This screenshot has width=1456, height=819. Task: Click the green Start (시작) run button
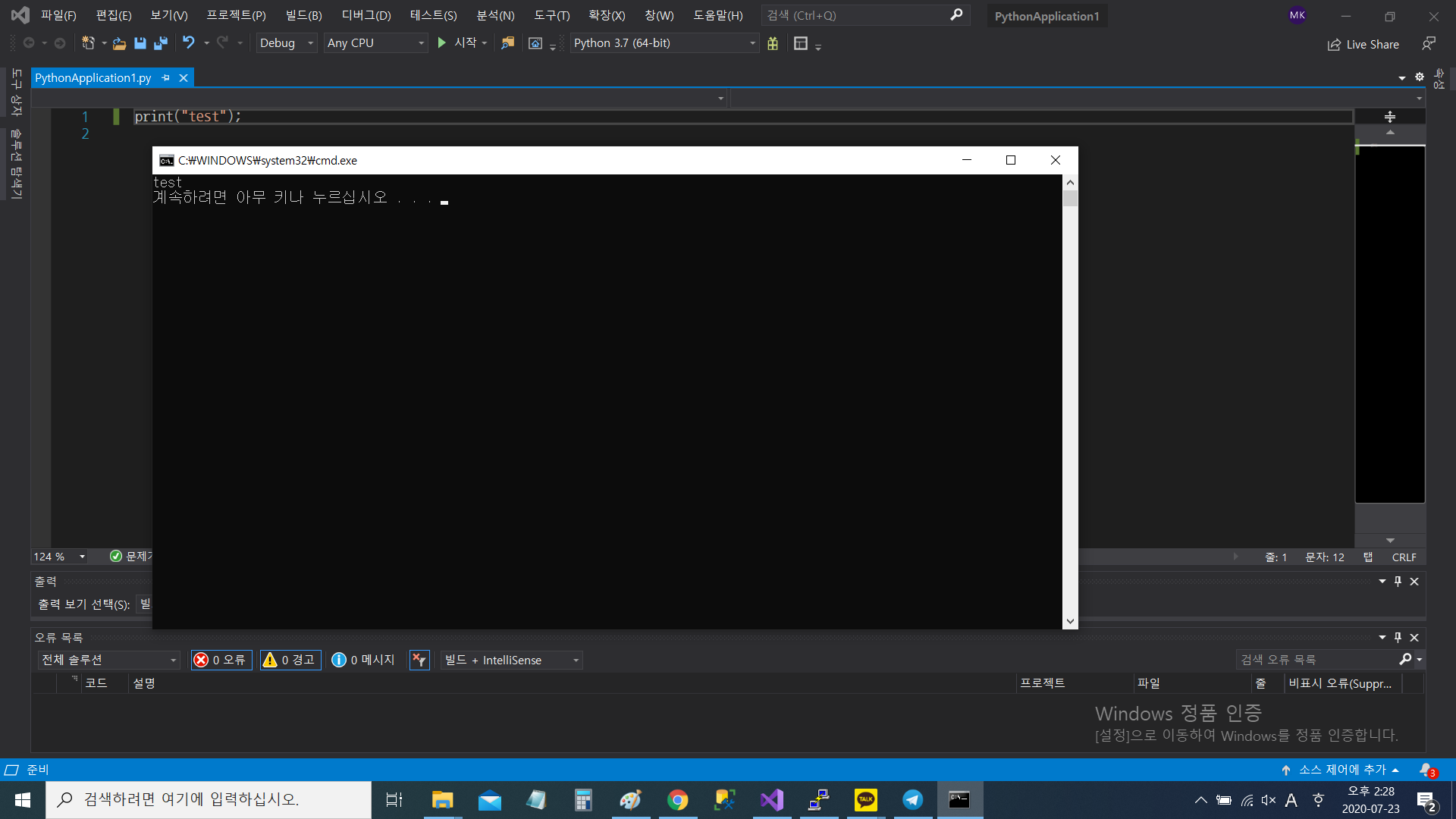(x=443, y=43)
